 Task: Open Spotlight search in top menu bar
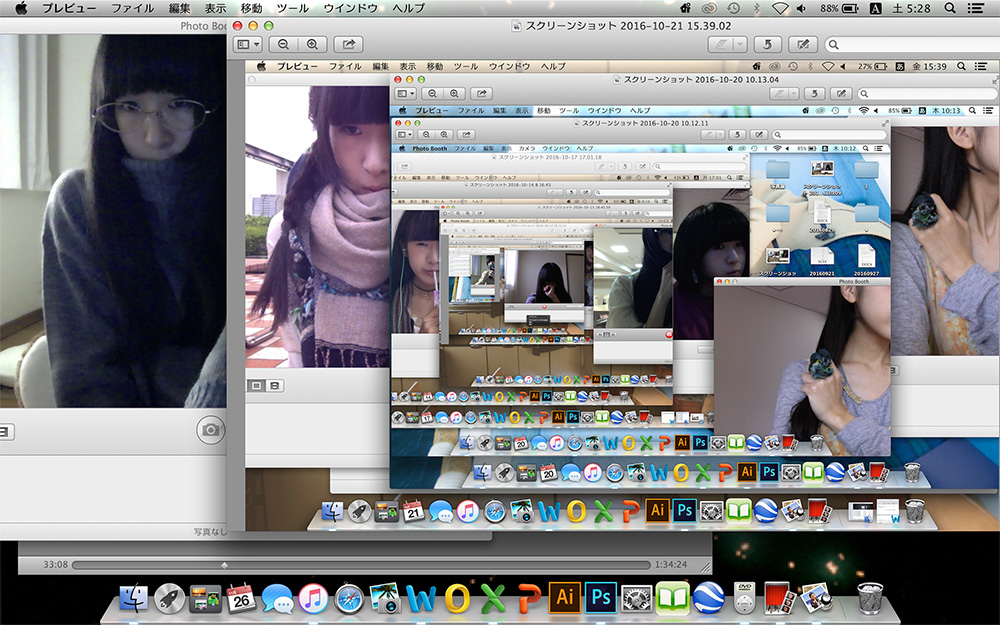tap(950, 8)
